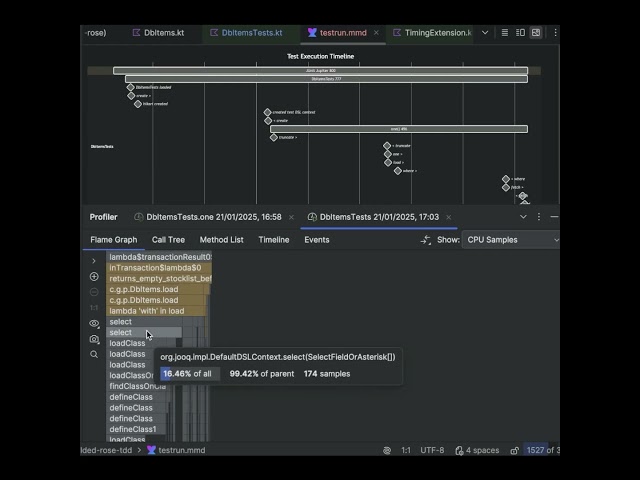The height and width of the screenshot is (480, 640).
Task: Zoom out of the flame graph
Action: 94,292
